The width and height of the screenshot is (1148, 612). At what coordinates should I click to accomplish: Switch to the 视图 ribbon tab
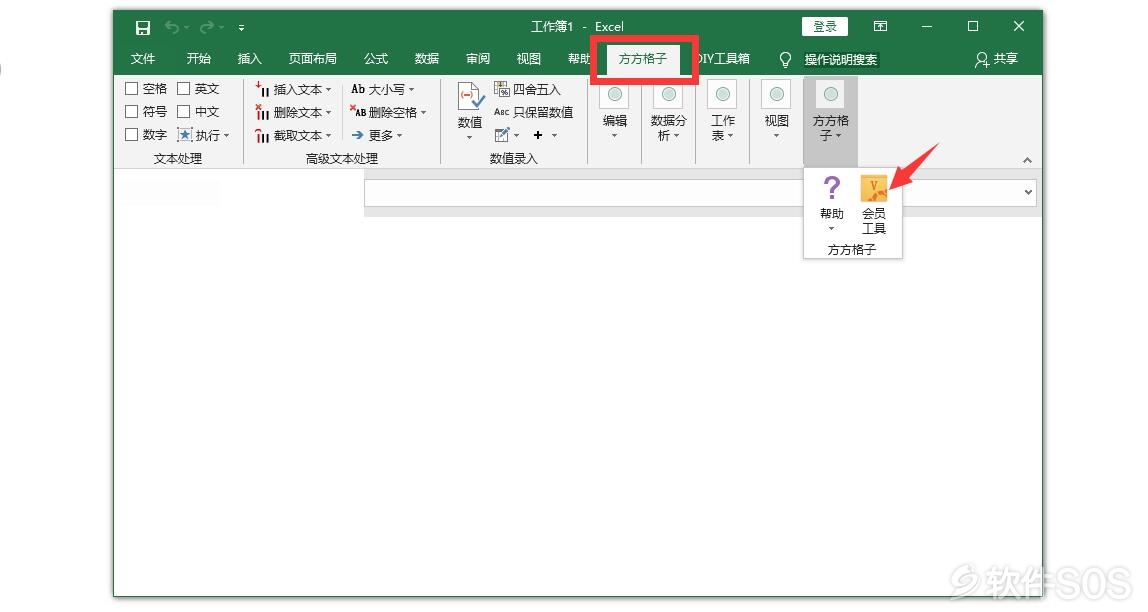point(529,59)
